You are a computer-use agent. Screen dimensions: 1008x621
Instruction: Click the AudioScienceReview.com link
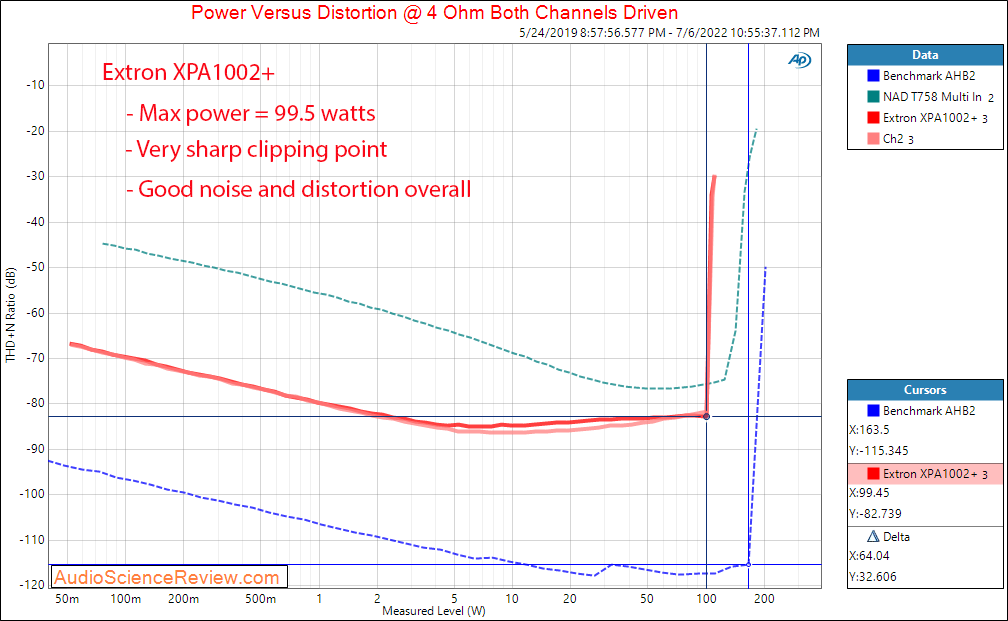tap(167, 577)
